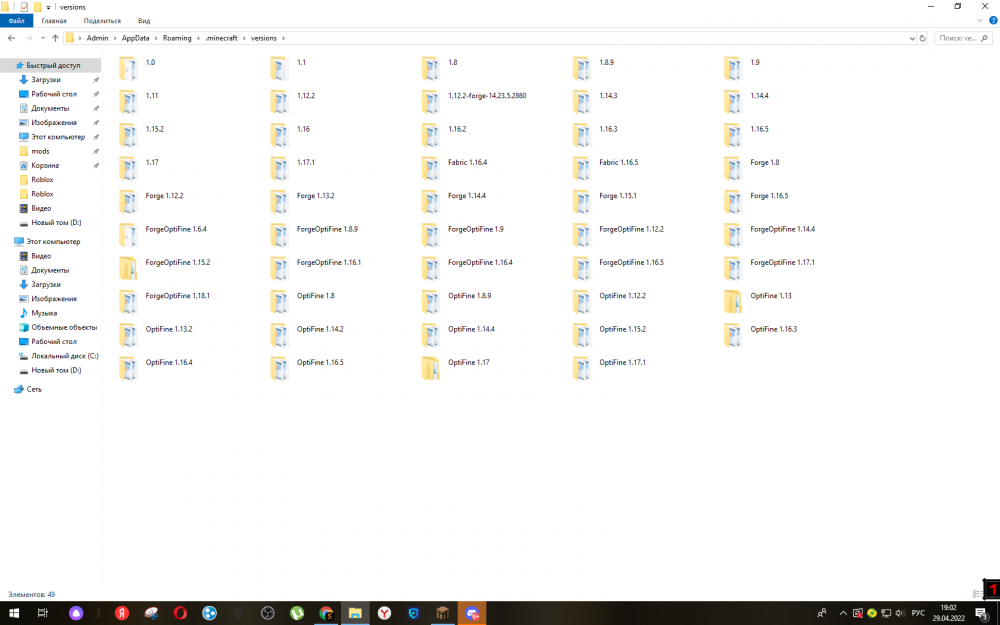Select the 1.12.2-forge-14.23.5.2860 folder icon

(x=430, y=101)
